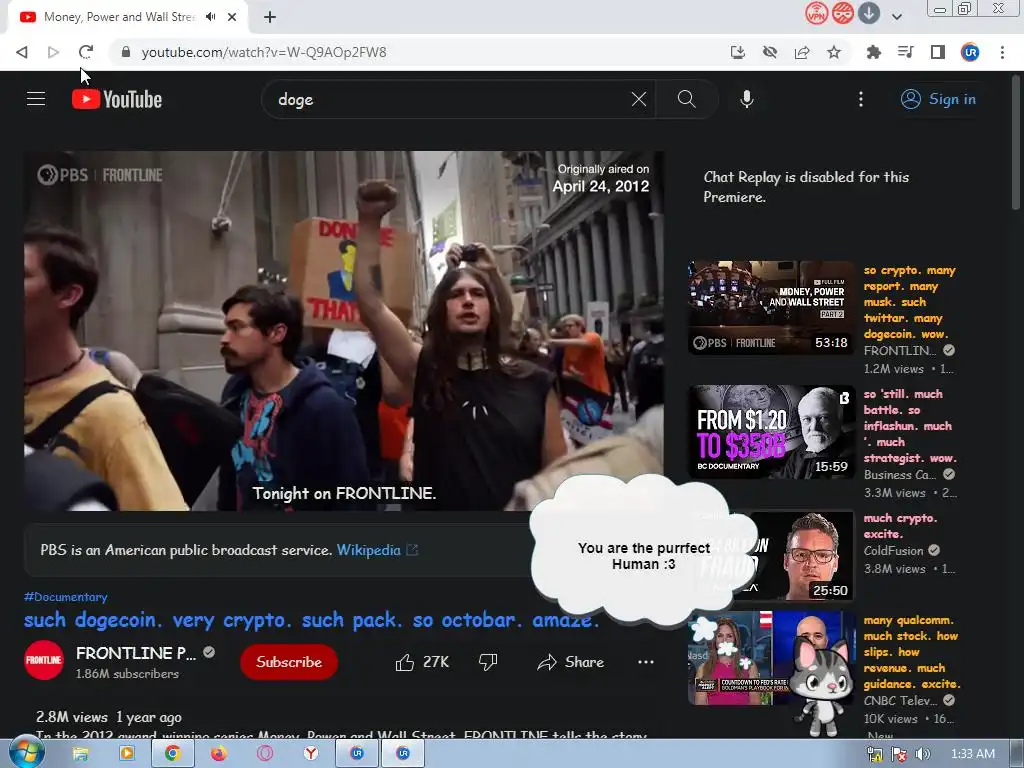Screen dimensions: 1024x768
Task: Clear the search box text
Action: [639, 99]
